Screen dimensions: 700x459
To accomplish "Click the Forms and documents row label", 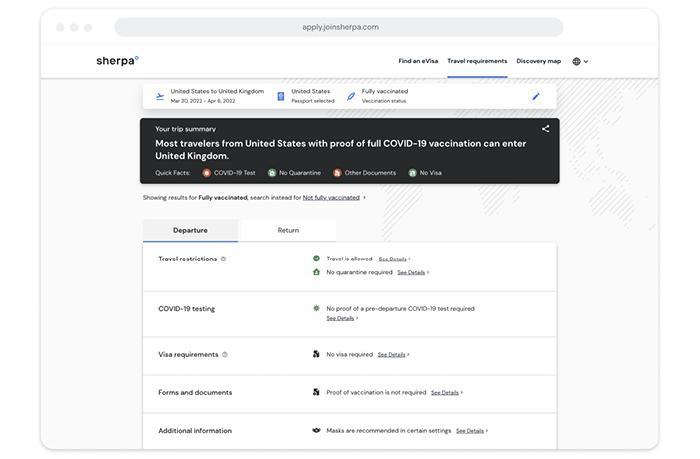I will [195, 392].
